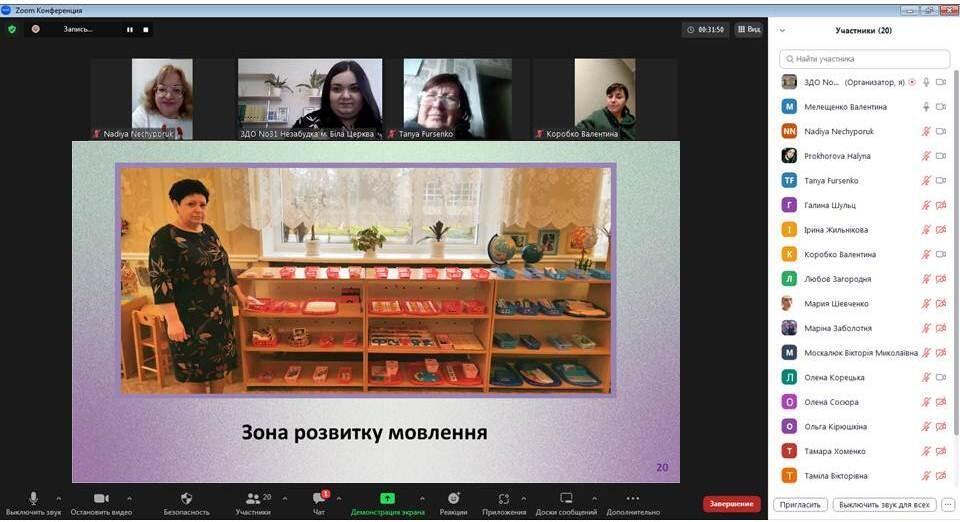Image resolution: width=960 pixels, height=522 pixels.
Task: Expand chat options arrow in toolbar
Action: (339, 498)
